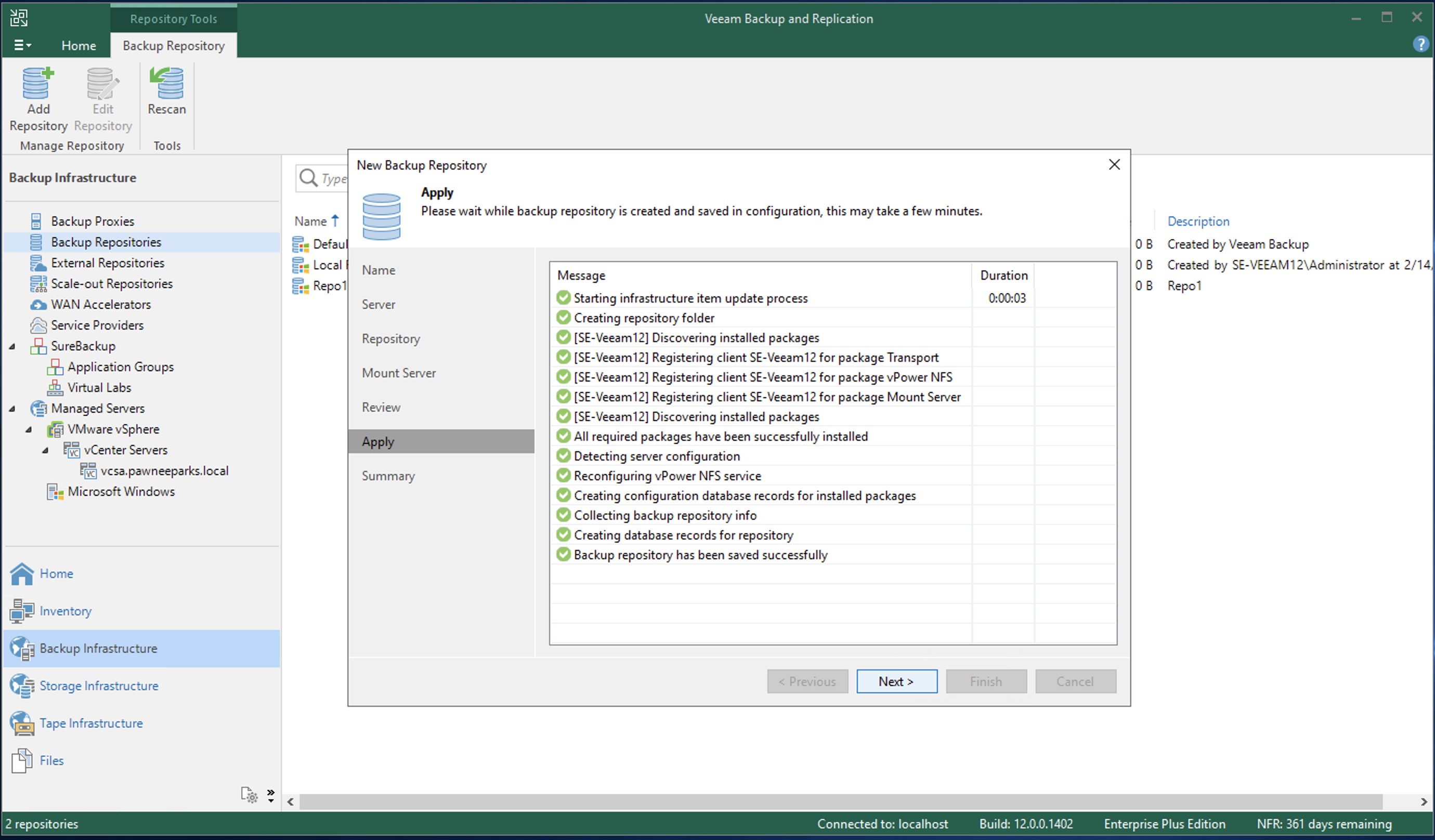This screenshot has height=840, width=1435.
Task: Click the Next button in wizard
Action: coord(896,681)
